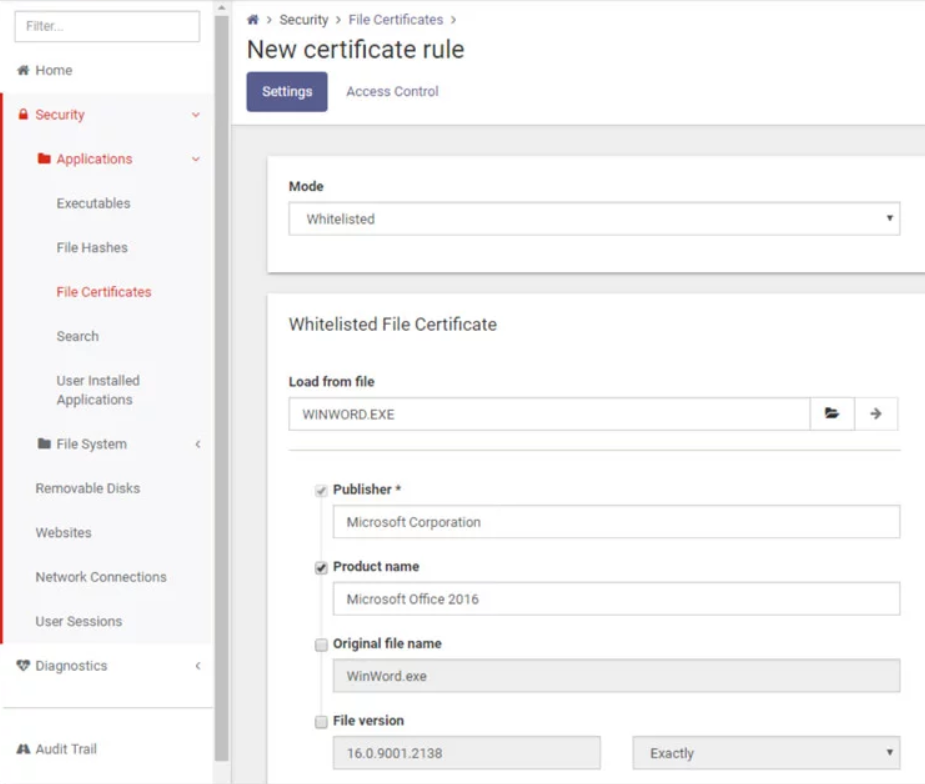The image size is (925, 784).
Task: Open User Installed Applications
Action: point(98,390)
